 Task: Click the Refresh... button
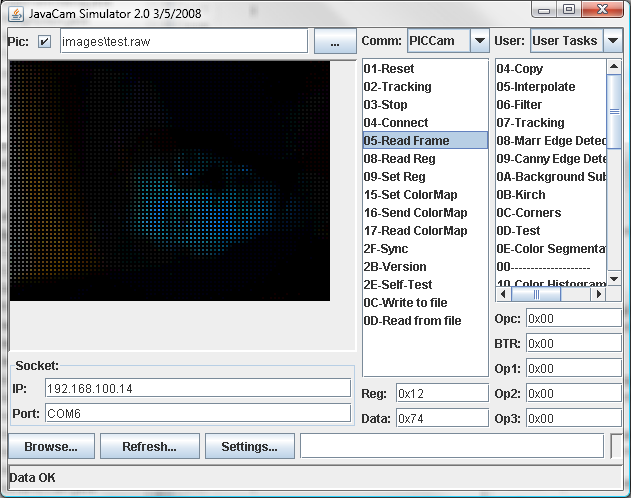(149, 446)
